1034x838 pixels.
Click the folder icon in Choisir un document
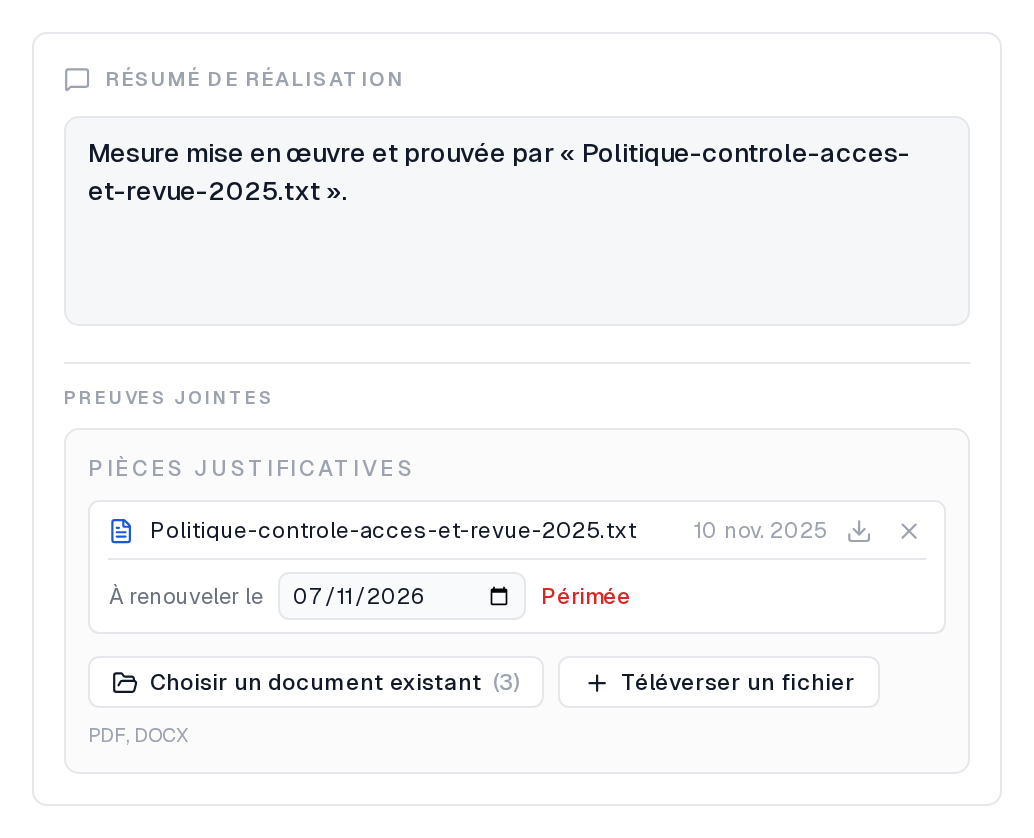click(x=125, y=682)
